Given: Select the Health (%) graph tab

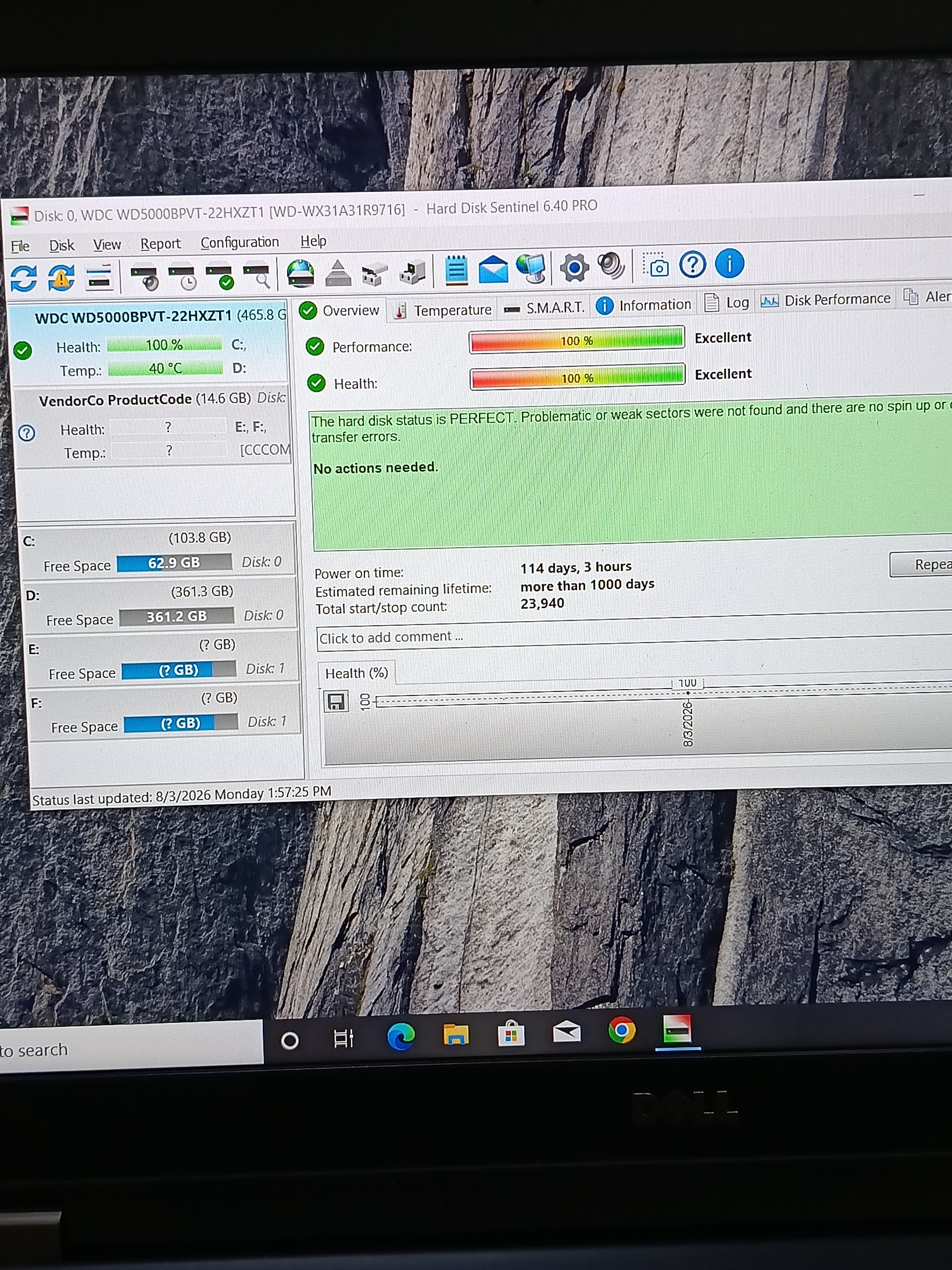Looking at the screenshot, I should 357,673.
